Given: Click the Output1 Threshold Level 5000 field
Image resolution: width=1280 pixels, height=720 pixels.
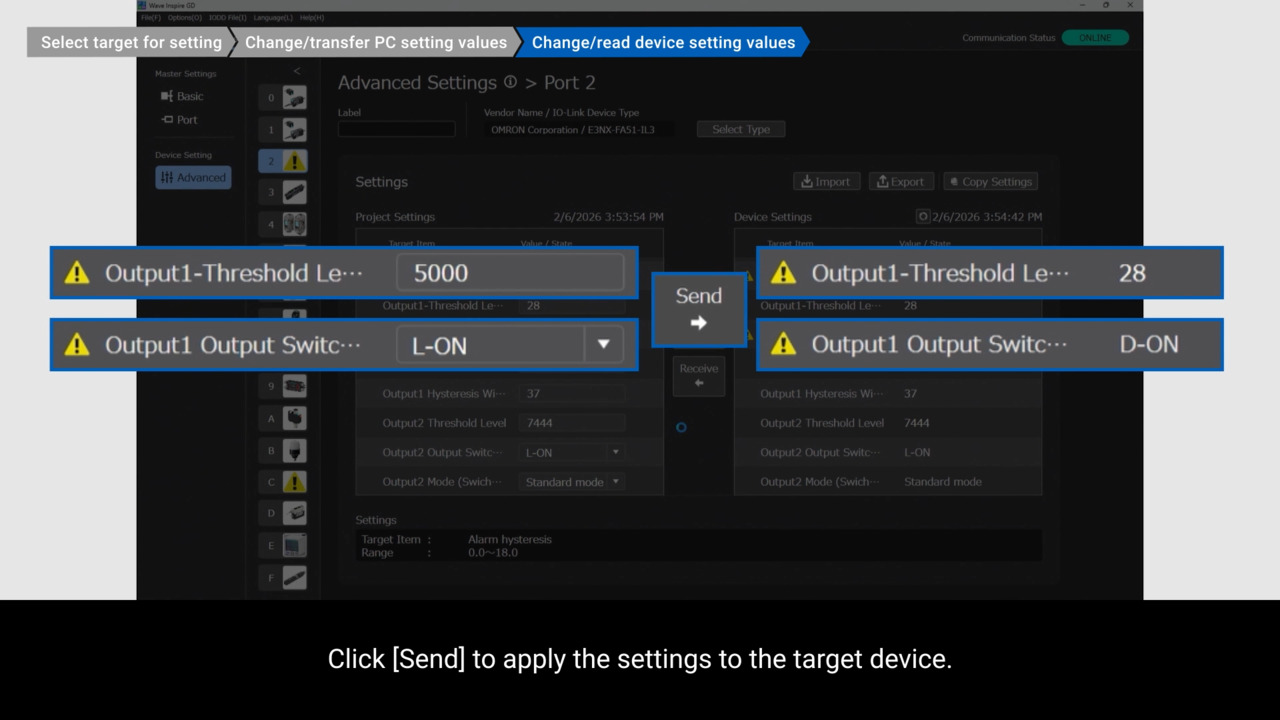Looking at the screenshot, I should 510,273.
